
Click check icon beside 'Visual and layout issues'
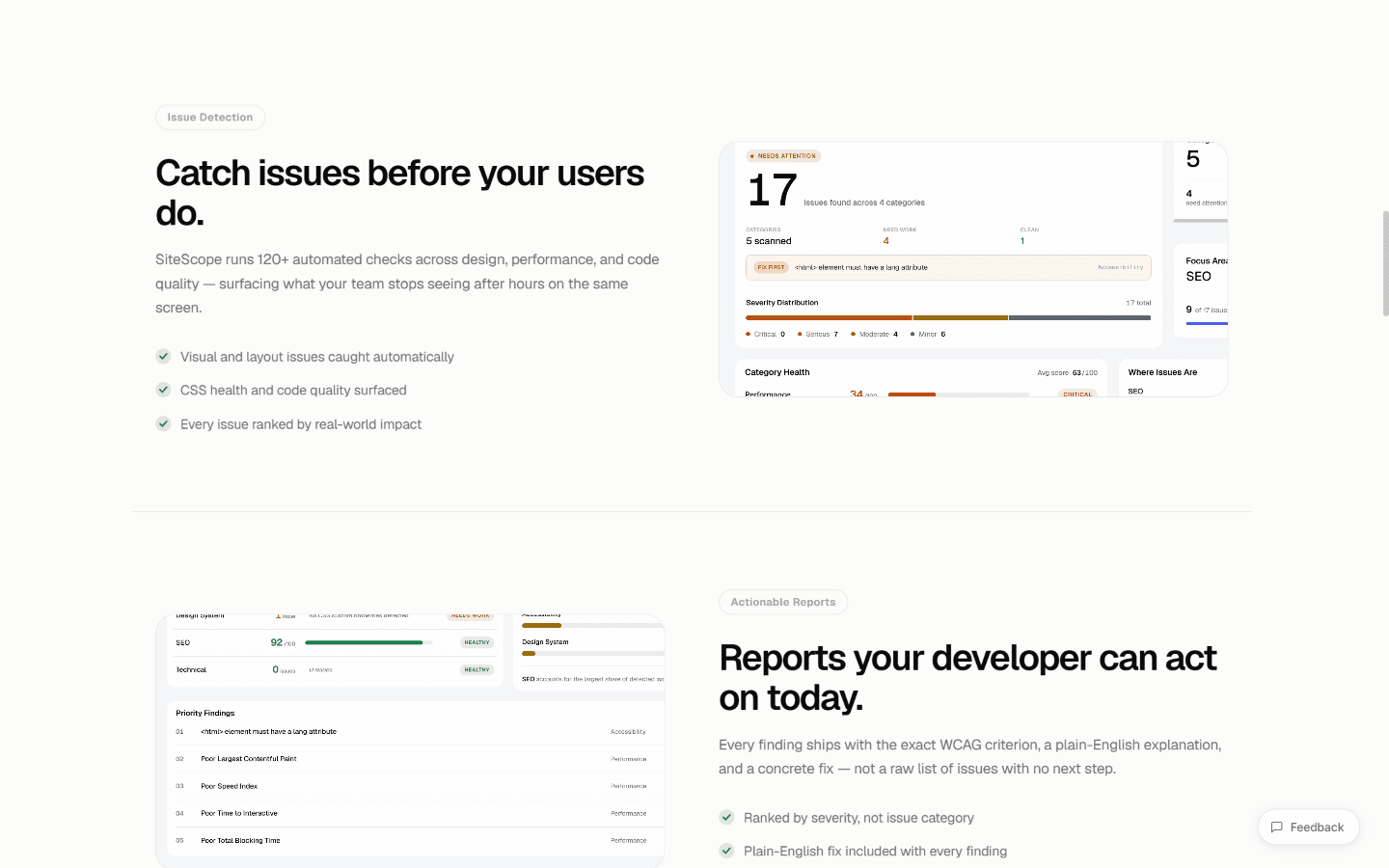pos(163,356)
